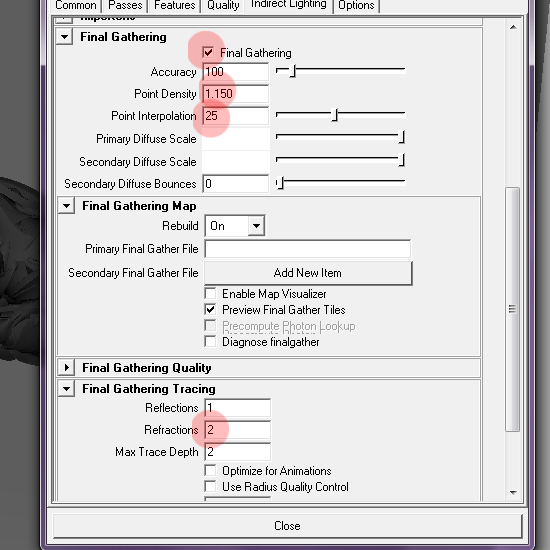Viewport: 550px width, 550px height.
Task: Check Optimize for Animations
Action: click(210, 470)
